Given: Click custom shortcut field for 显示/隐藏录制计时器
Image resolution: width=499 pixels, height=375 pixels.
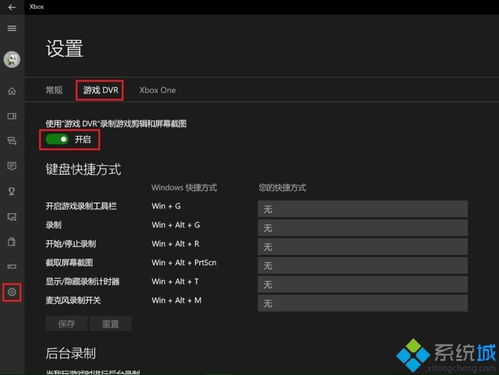Looking at the screenshot, I should tap(363, 285).
